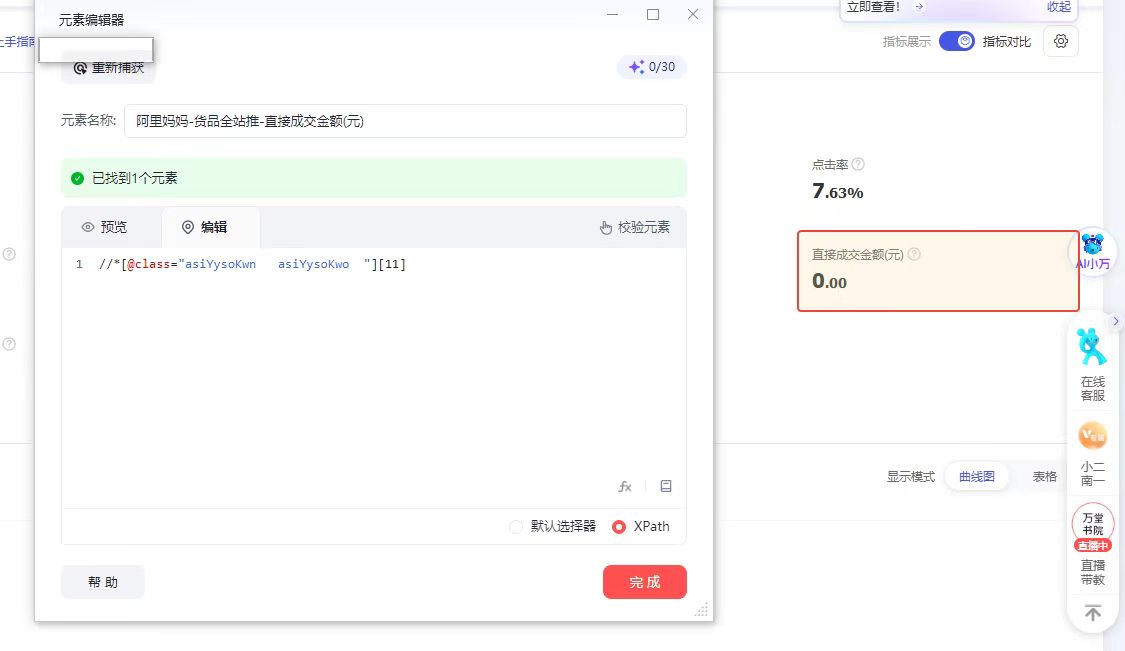Open the 小二南一 sidebar item
Viewport: 1125px width, 651px height.
[1092, 453]
